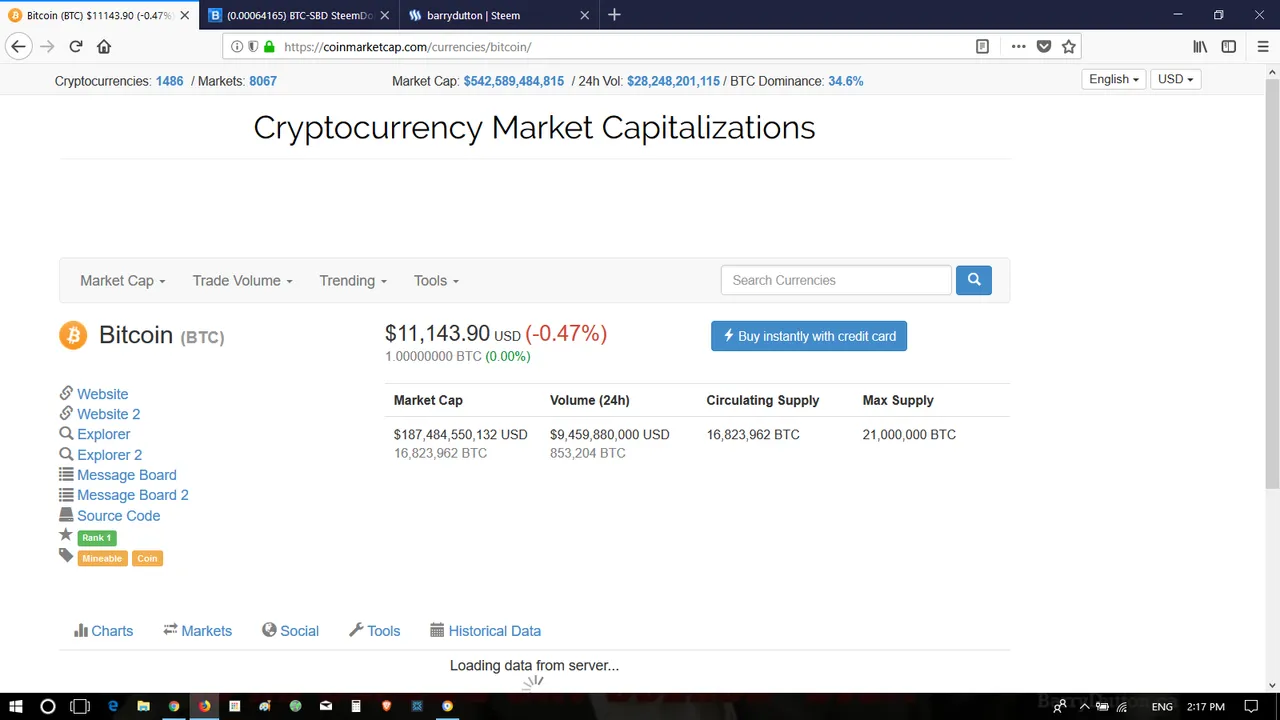The image size is (1280, 720).
Task: Click the orange Bitcoin logo
Action: click(x=73, y=335)
